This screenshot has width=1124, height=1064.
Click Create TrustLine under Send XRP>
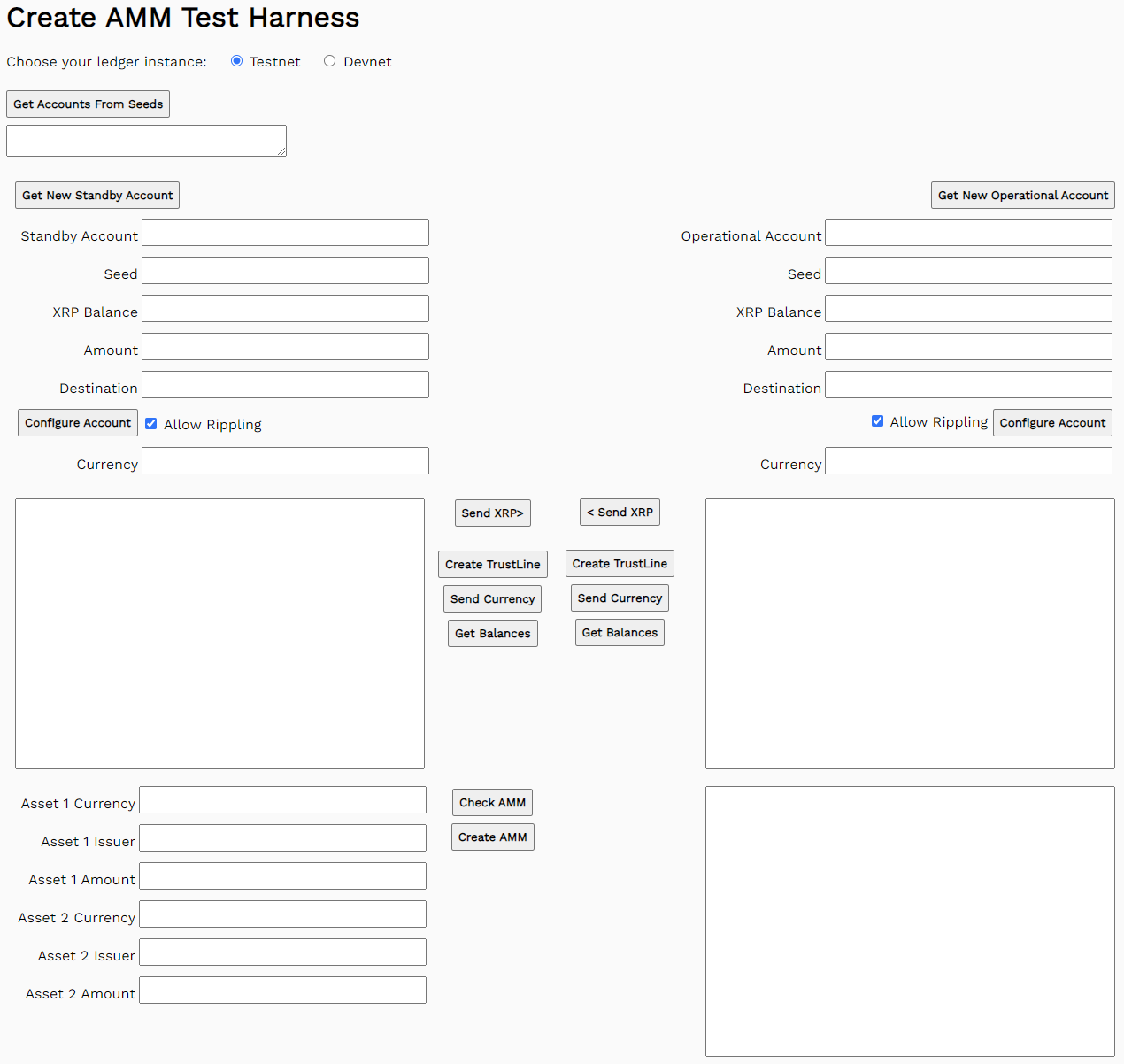[492, 564]
